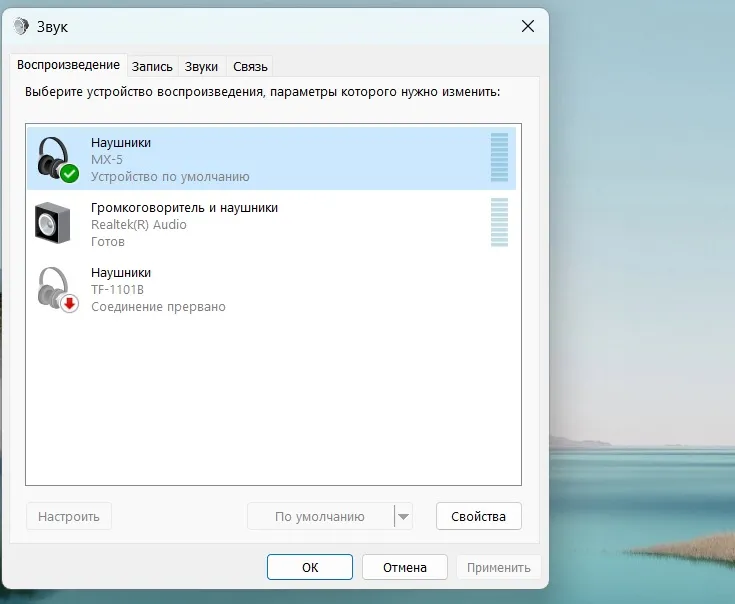Screen dimensions: 735x604
Task: Open the Воспроизведение tab
Action: (68, 65)
